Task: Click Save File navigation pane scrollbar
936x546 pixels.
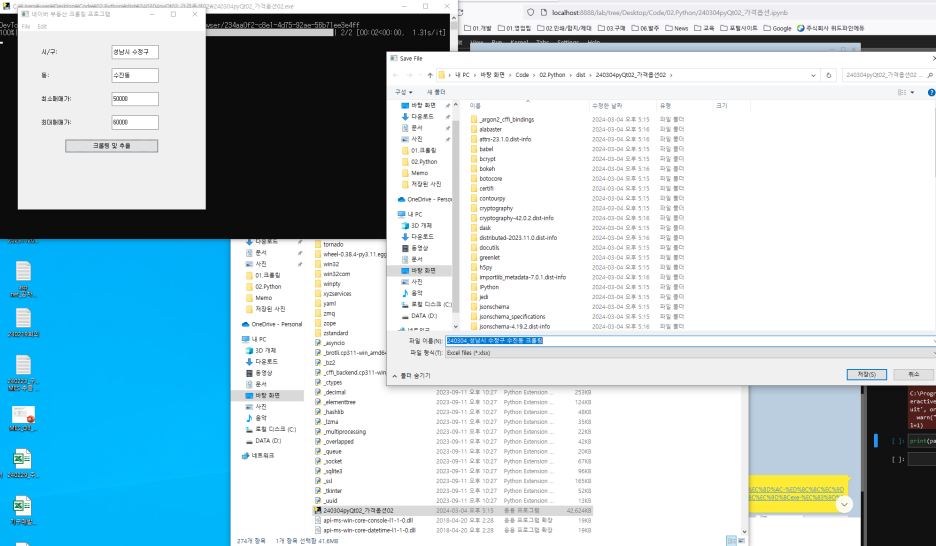Action: 456,215
